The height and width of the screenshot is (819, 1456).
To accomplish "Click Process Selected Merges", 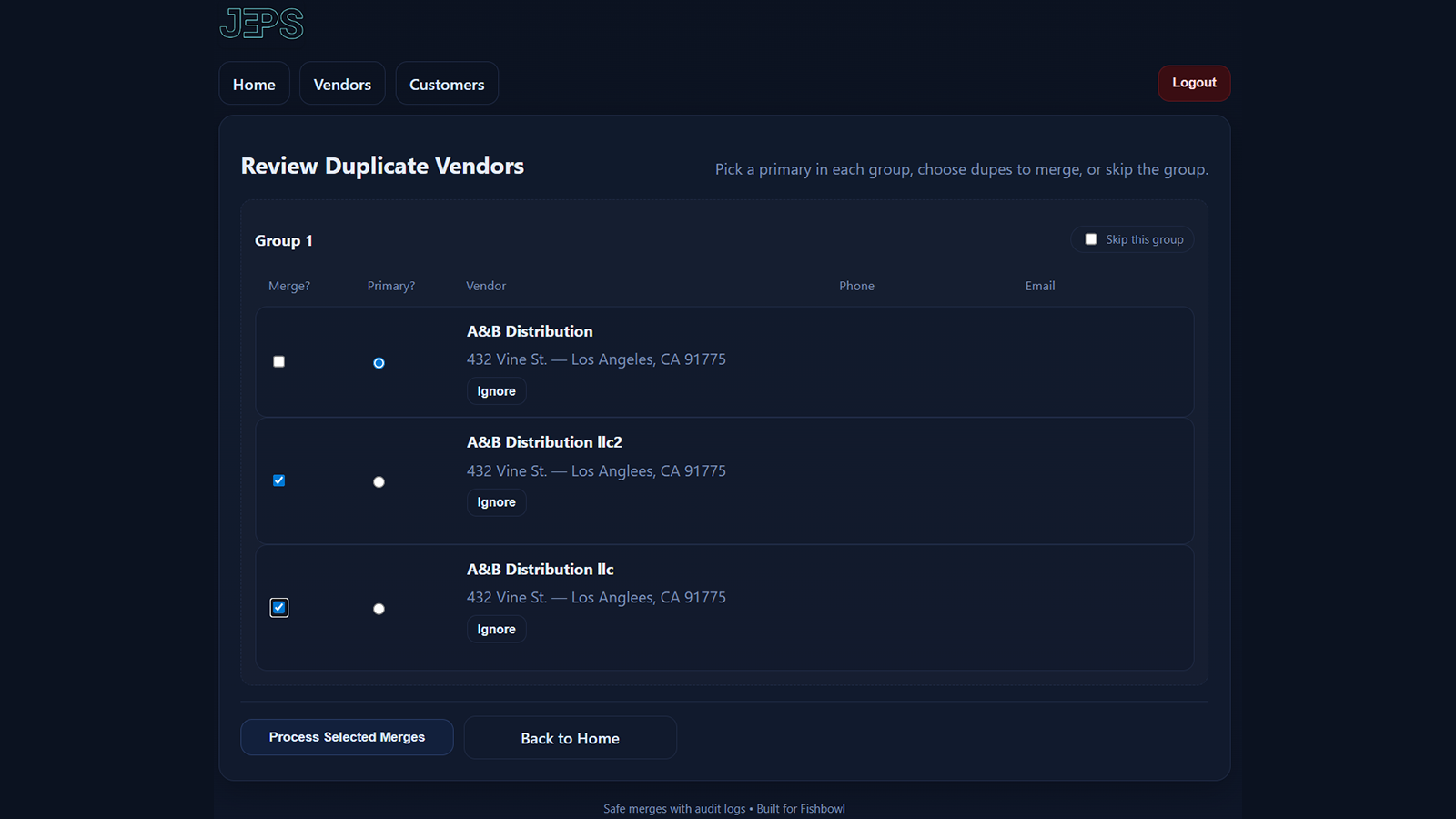I will click(x=347, y=737).
